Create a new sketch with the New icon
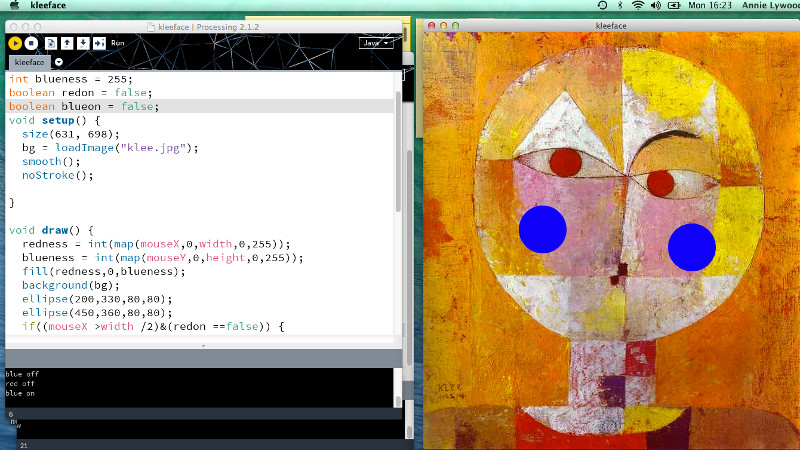Image resolution: width=800 pixels, height=450 pixels. [x=51, y=43]
